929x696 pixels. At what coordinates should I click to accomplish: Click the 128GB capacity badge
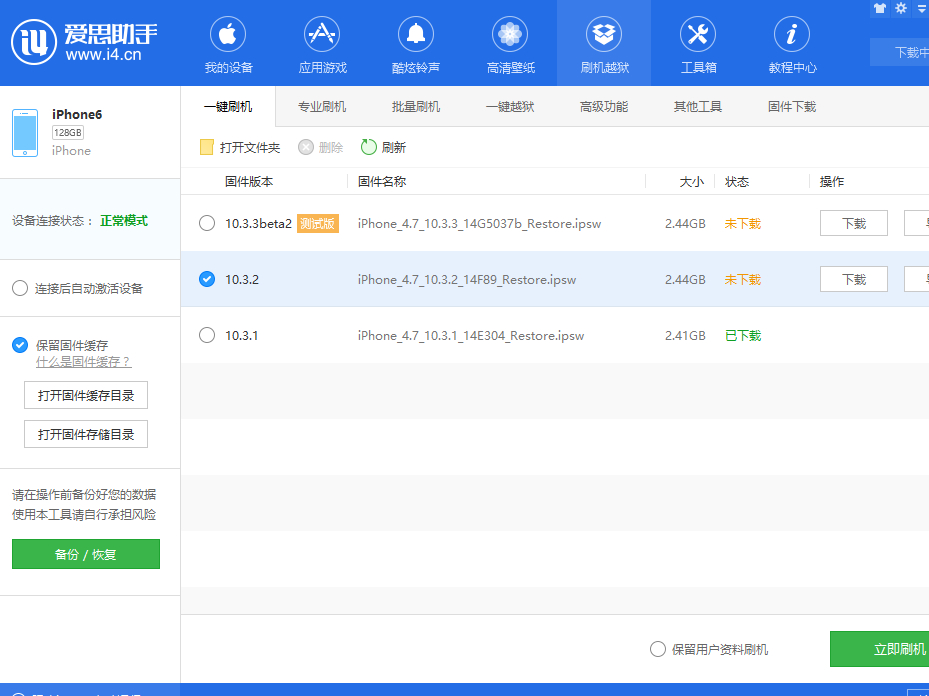(68, 132)
